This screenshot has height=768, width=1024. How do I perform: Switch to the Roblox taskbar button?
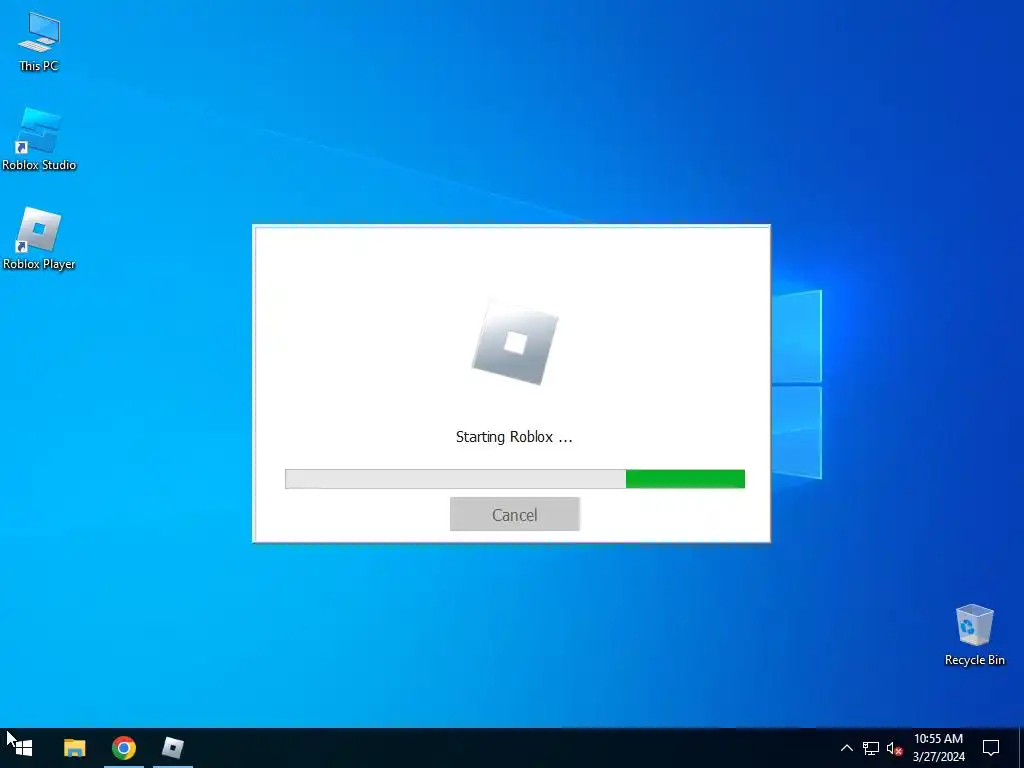[173, 748]
